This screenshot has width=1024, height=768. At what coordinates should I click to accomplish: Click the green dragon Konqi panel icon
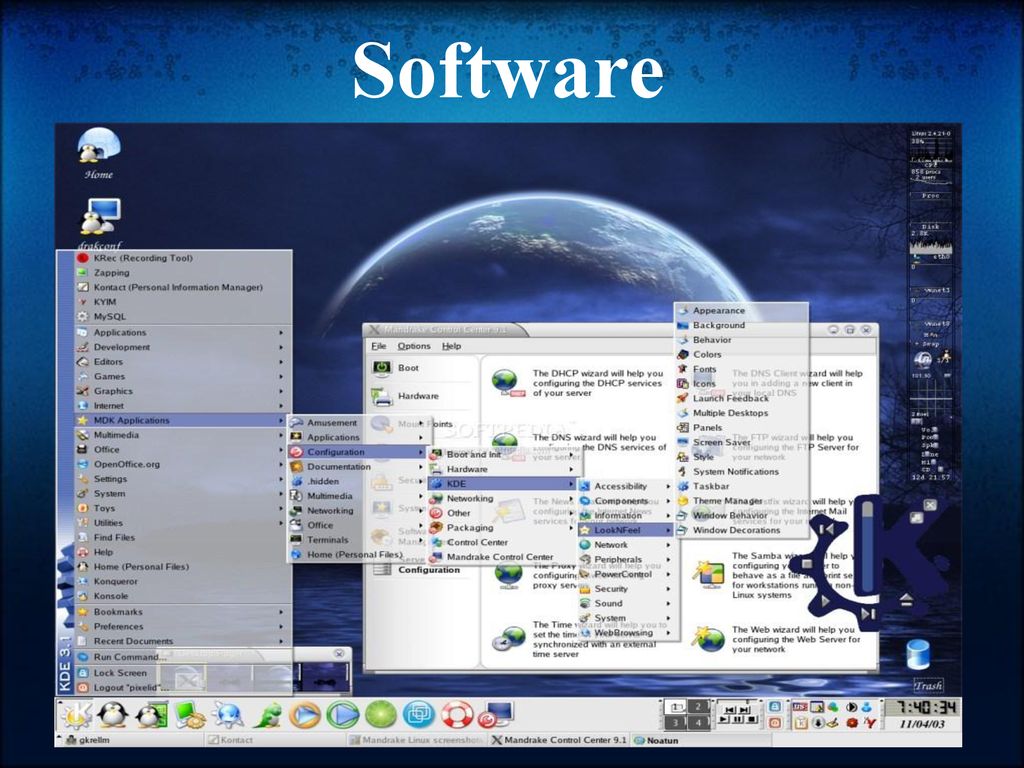coord(267,714)
